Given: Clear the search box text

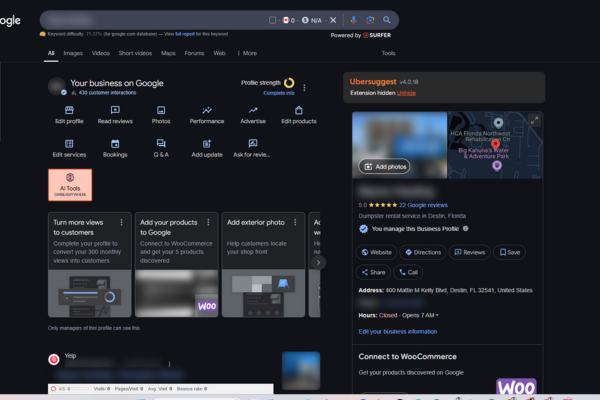Looking at the screenshot, I should pyautogui.click(x=333, y=20).
